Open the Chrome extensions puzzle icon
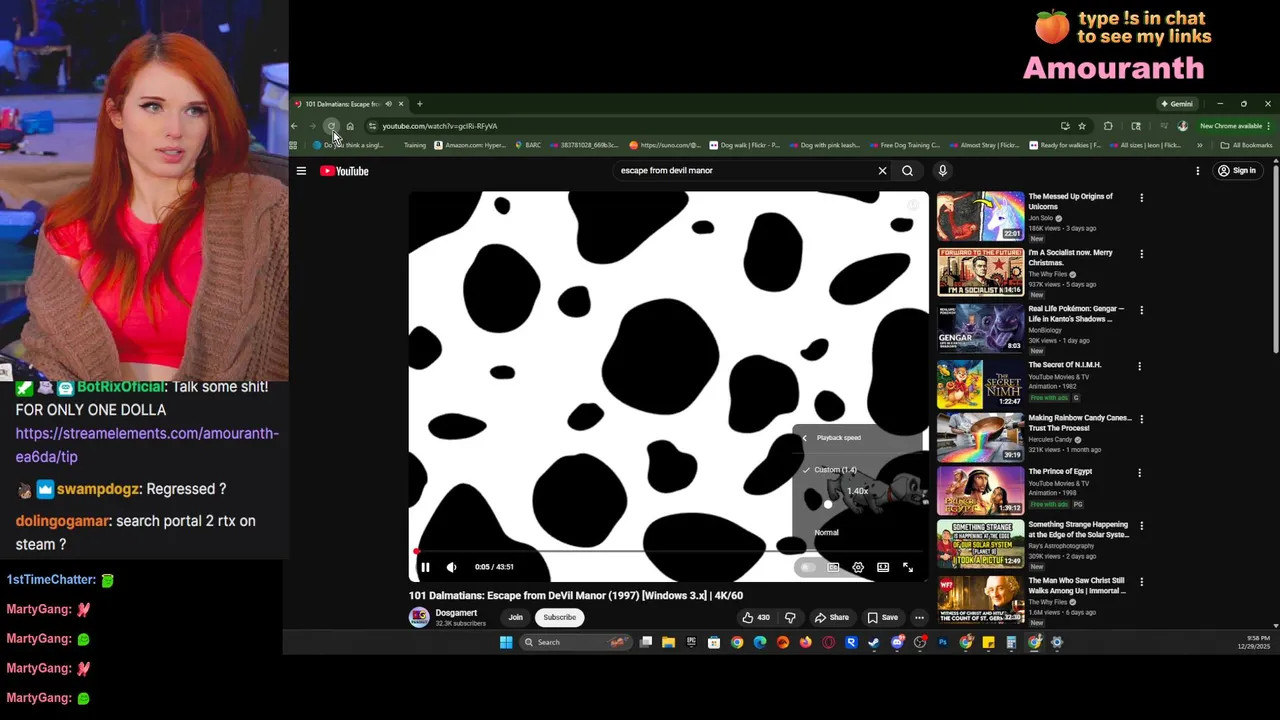 click(x=1108, y=126)
